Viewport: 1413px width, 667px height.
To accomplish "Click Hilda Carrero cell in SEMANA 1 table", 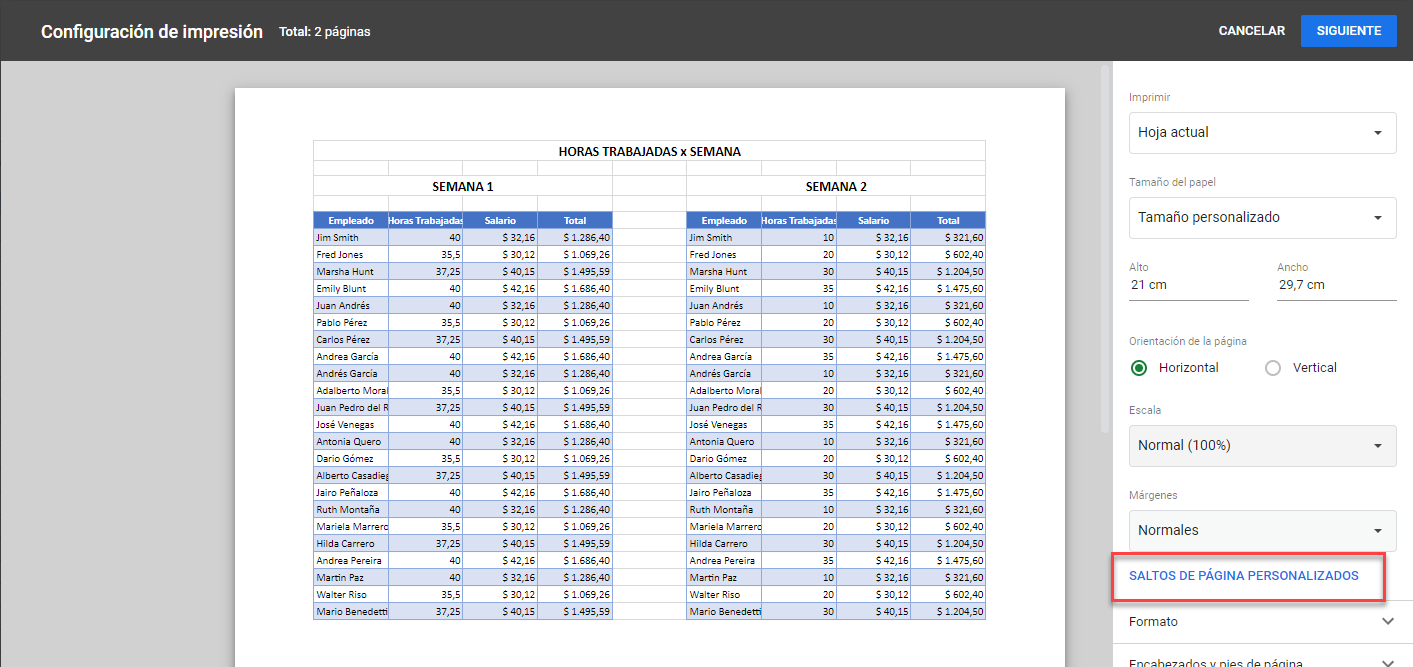I will (x=351, y=543).
